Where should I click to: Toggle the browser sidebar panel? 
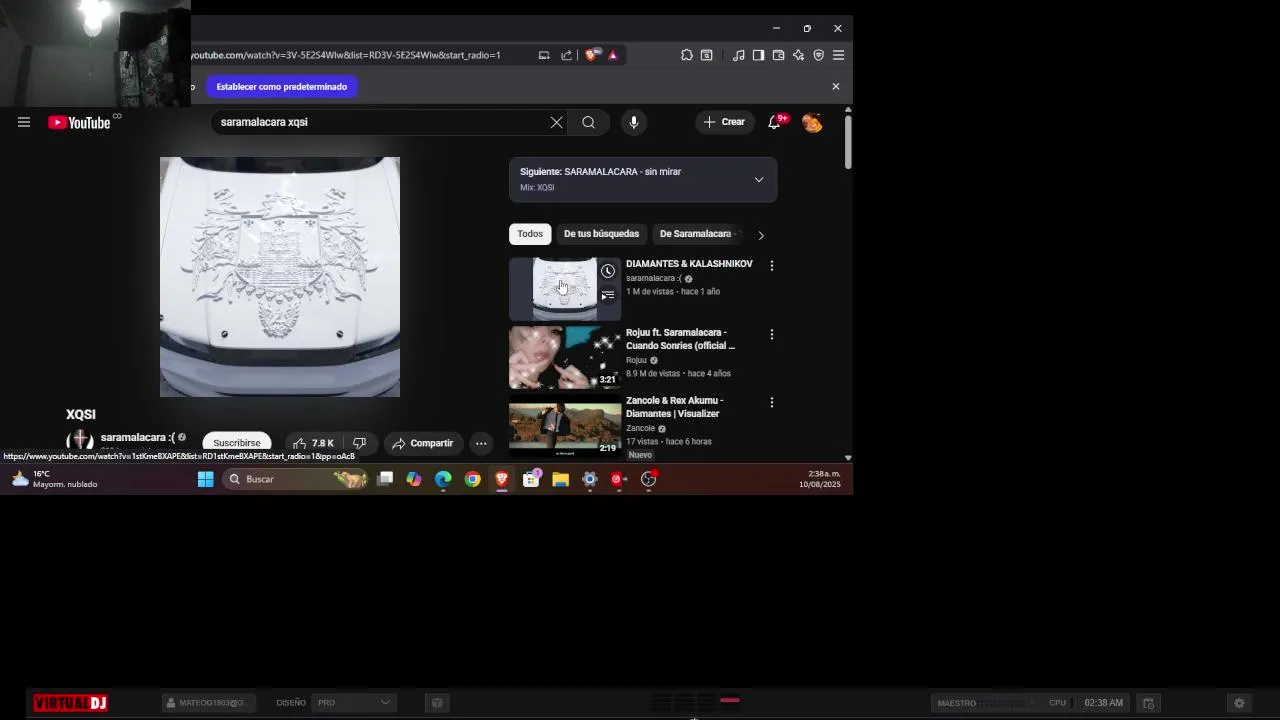pos(758,55)
